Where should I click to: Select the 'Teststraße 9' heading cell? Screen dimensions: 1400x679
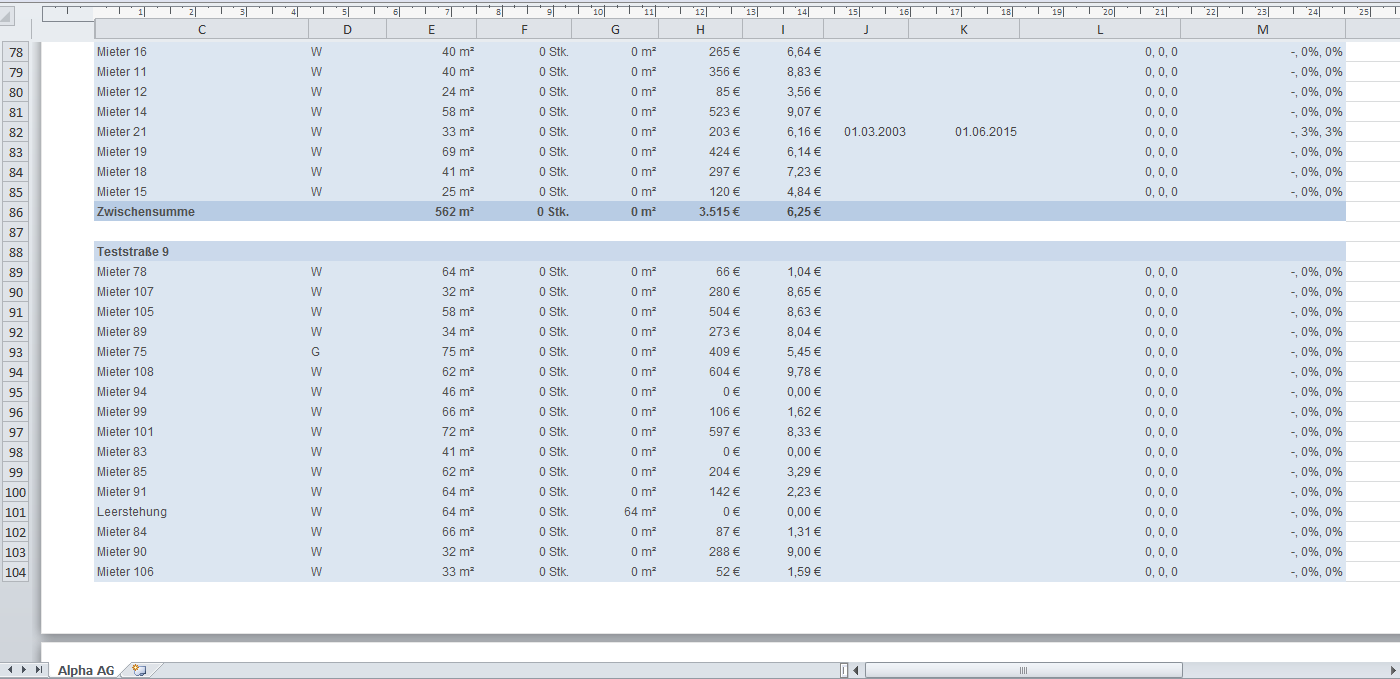[x=201, y=251]
